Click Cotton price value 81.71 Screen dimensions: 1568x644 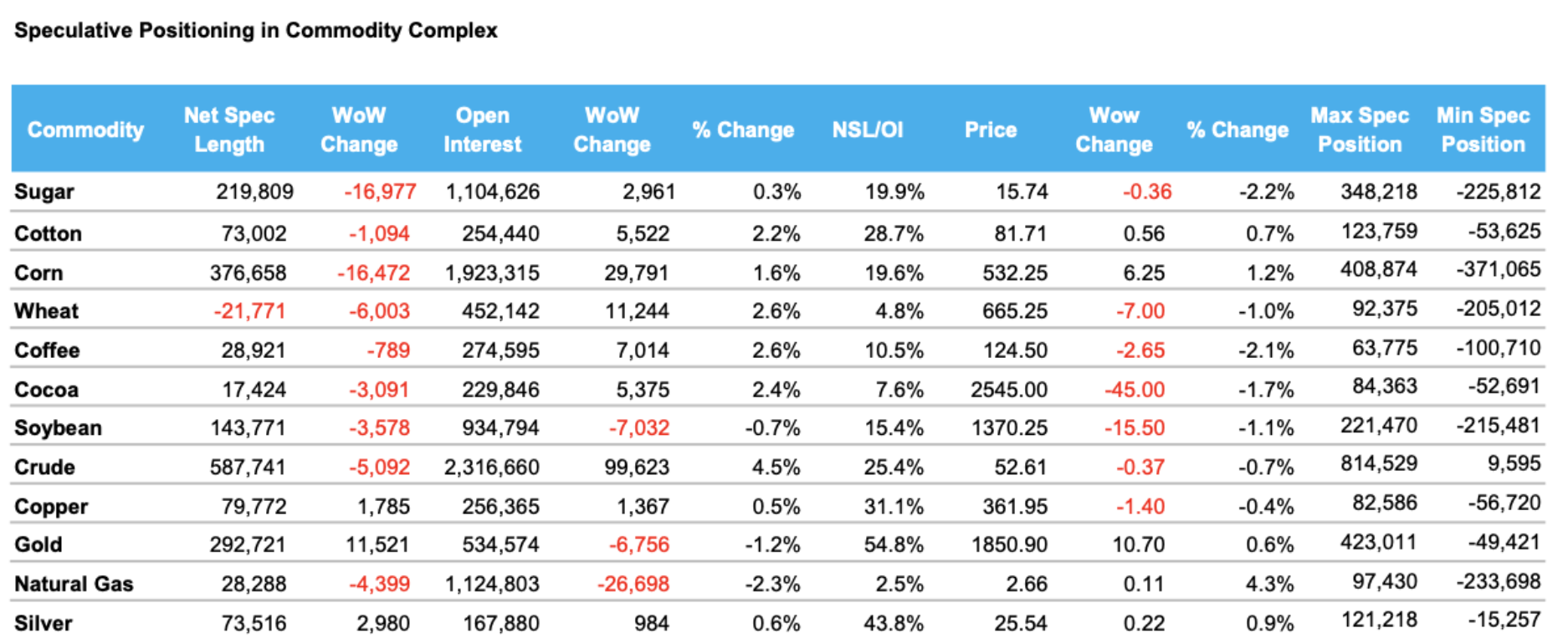click(1021, 233)
